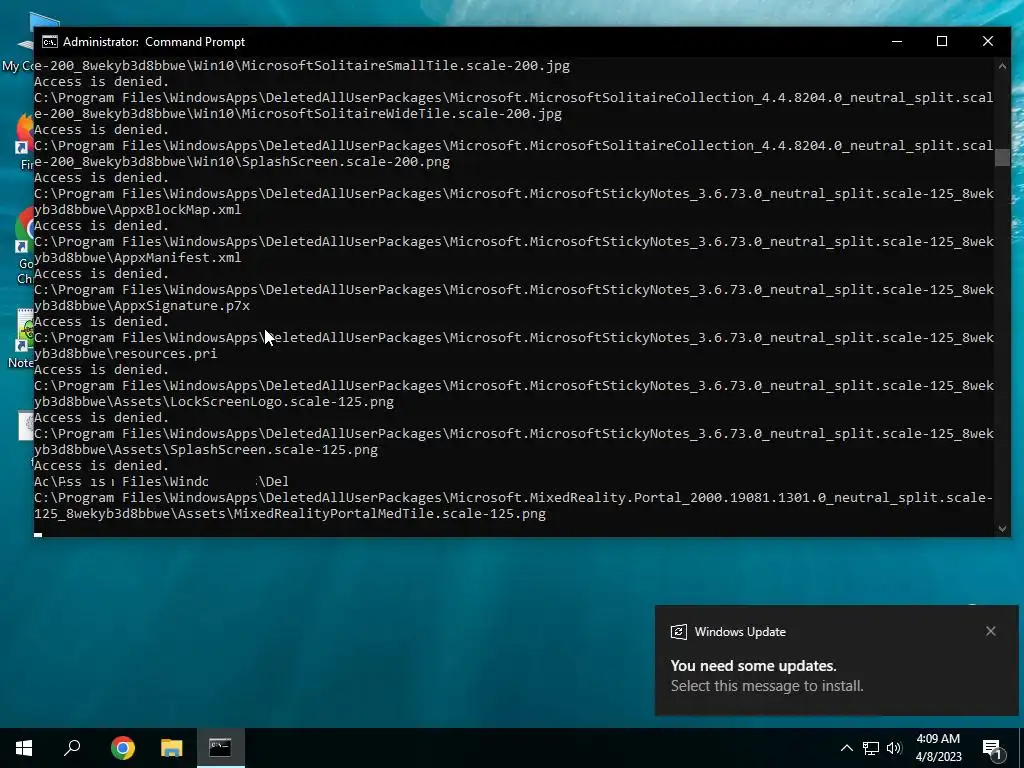The width and height of the screenshot is (1024, 768).
Task: Click the AppxManifest.xml output line
Action: [138, 257]
